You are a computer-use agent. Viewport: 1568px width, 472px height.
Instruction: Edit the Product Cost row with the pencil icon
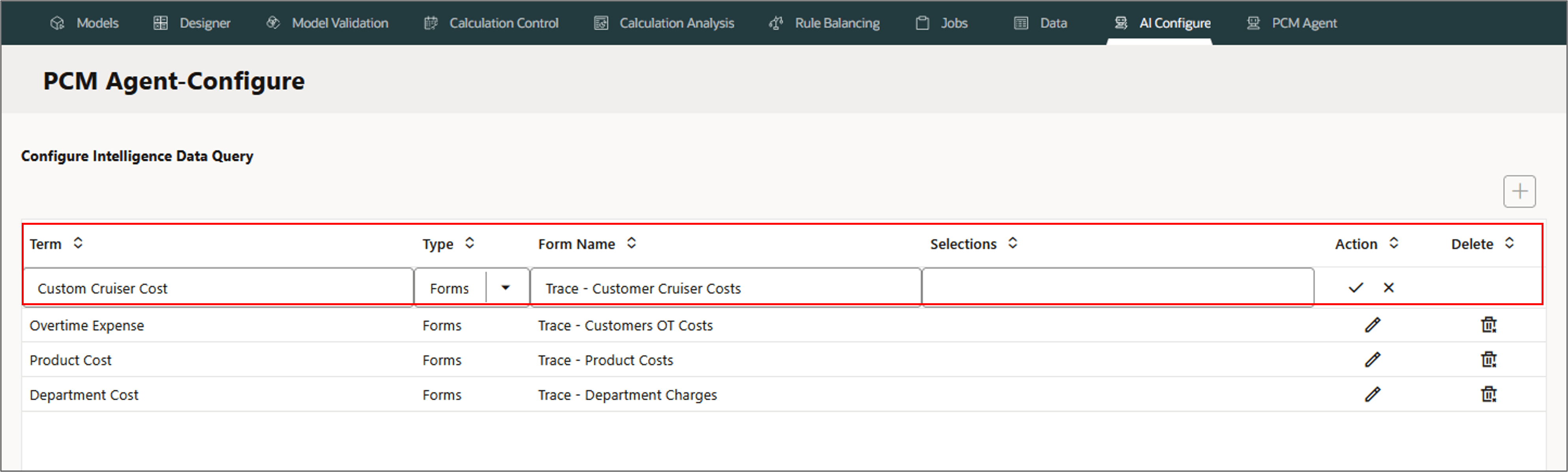click(x=1372, y=360)
